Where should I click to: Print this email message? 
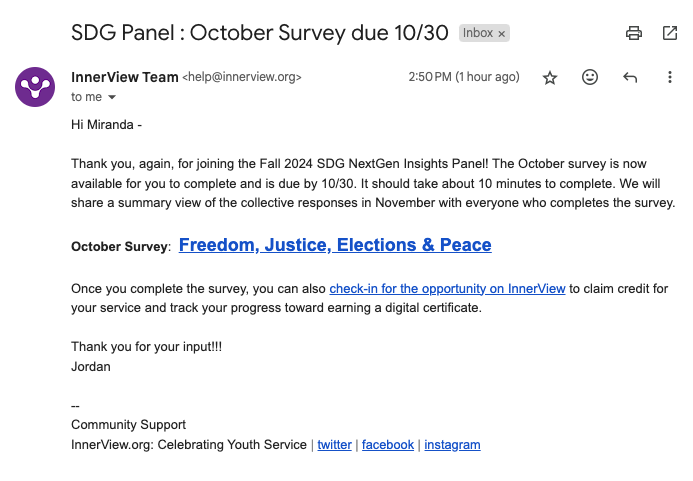click(633, 33)
